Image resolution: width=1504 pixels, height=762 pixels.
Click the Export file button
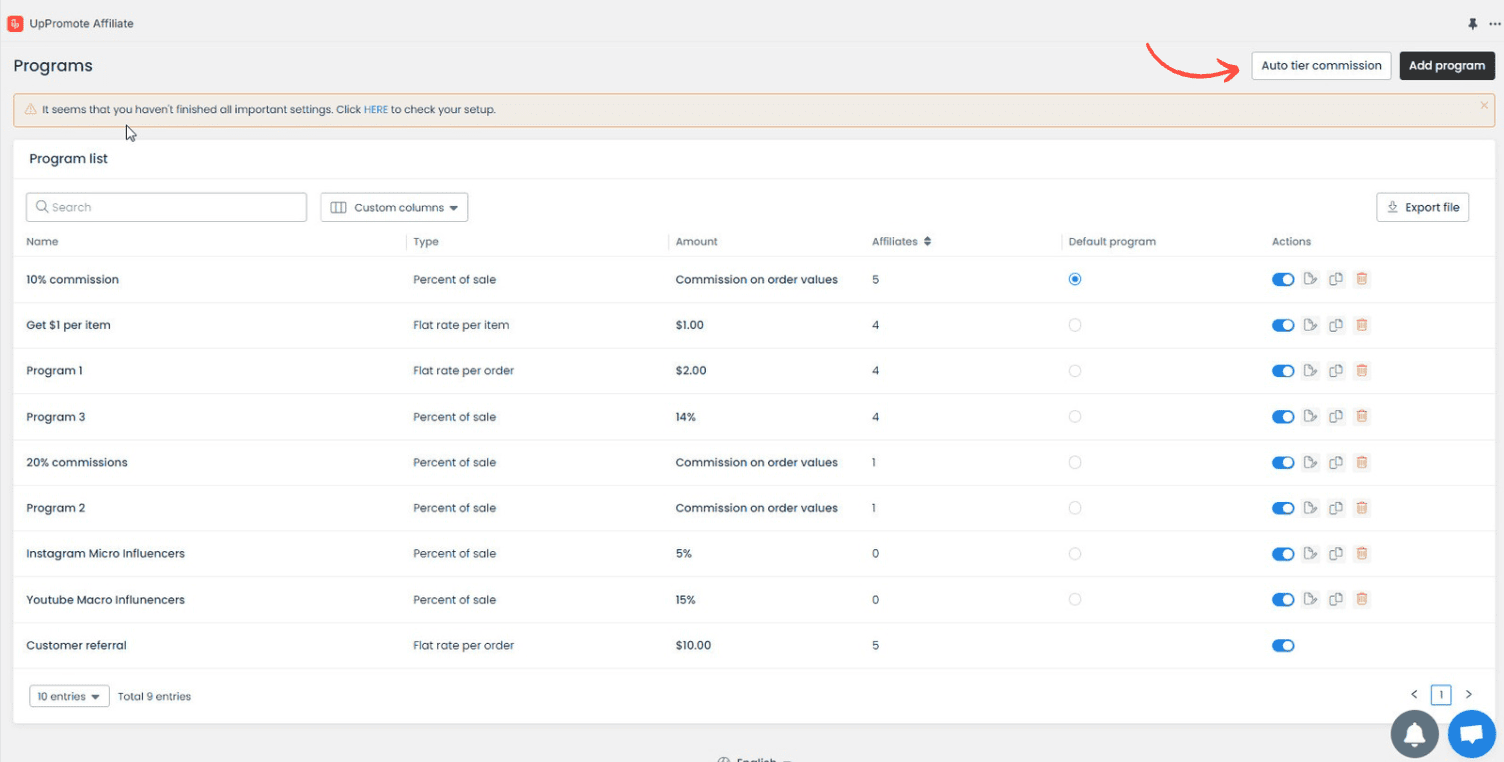tap(1423, 207)
